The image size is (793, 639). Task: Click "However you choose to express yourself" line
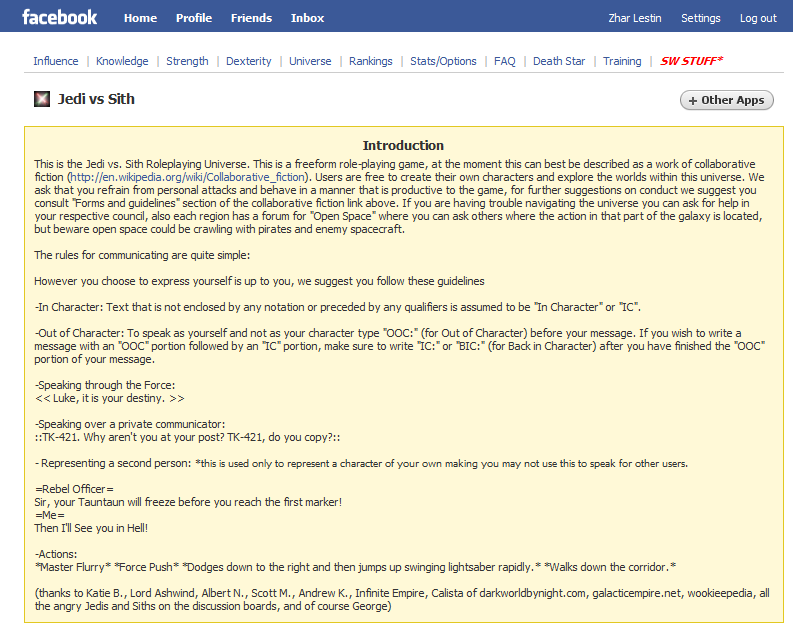[259, 281]
